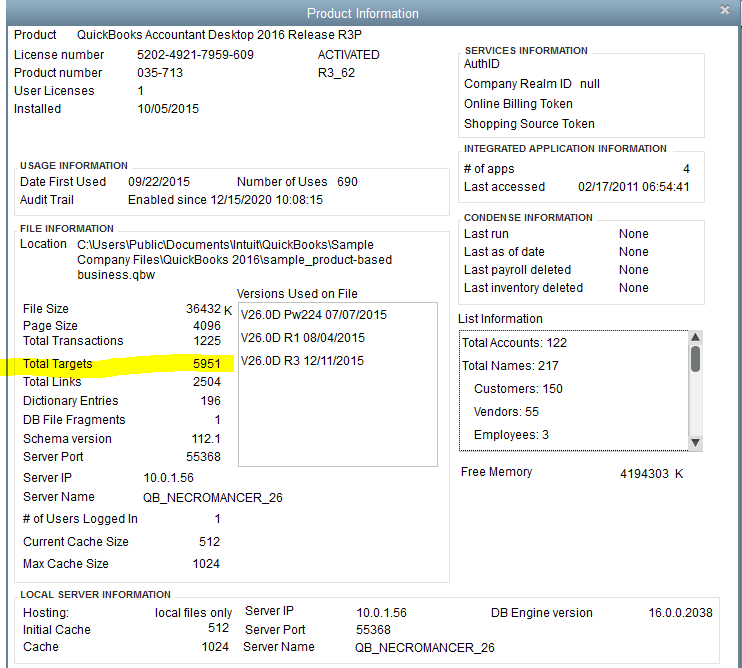Image resolution: width=742 pixels, height=668 pixels.
Task: Click the Product Information title bar text
Action: 362,13
